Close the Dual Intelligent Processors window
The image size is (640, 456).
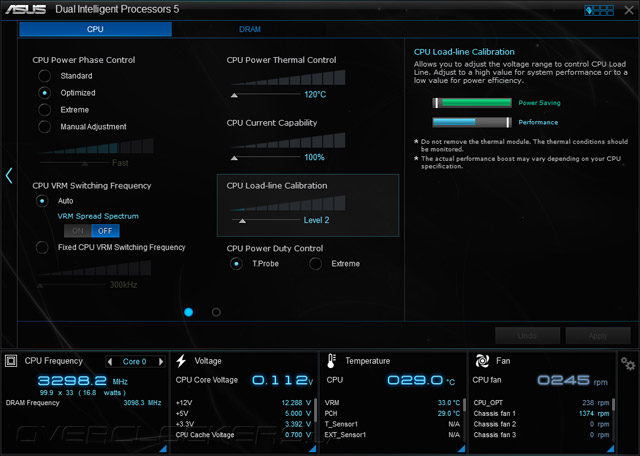[629, 10]
